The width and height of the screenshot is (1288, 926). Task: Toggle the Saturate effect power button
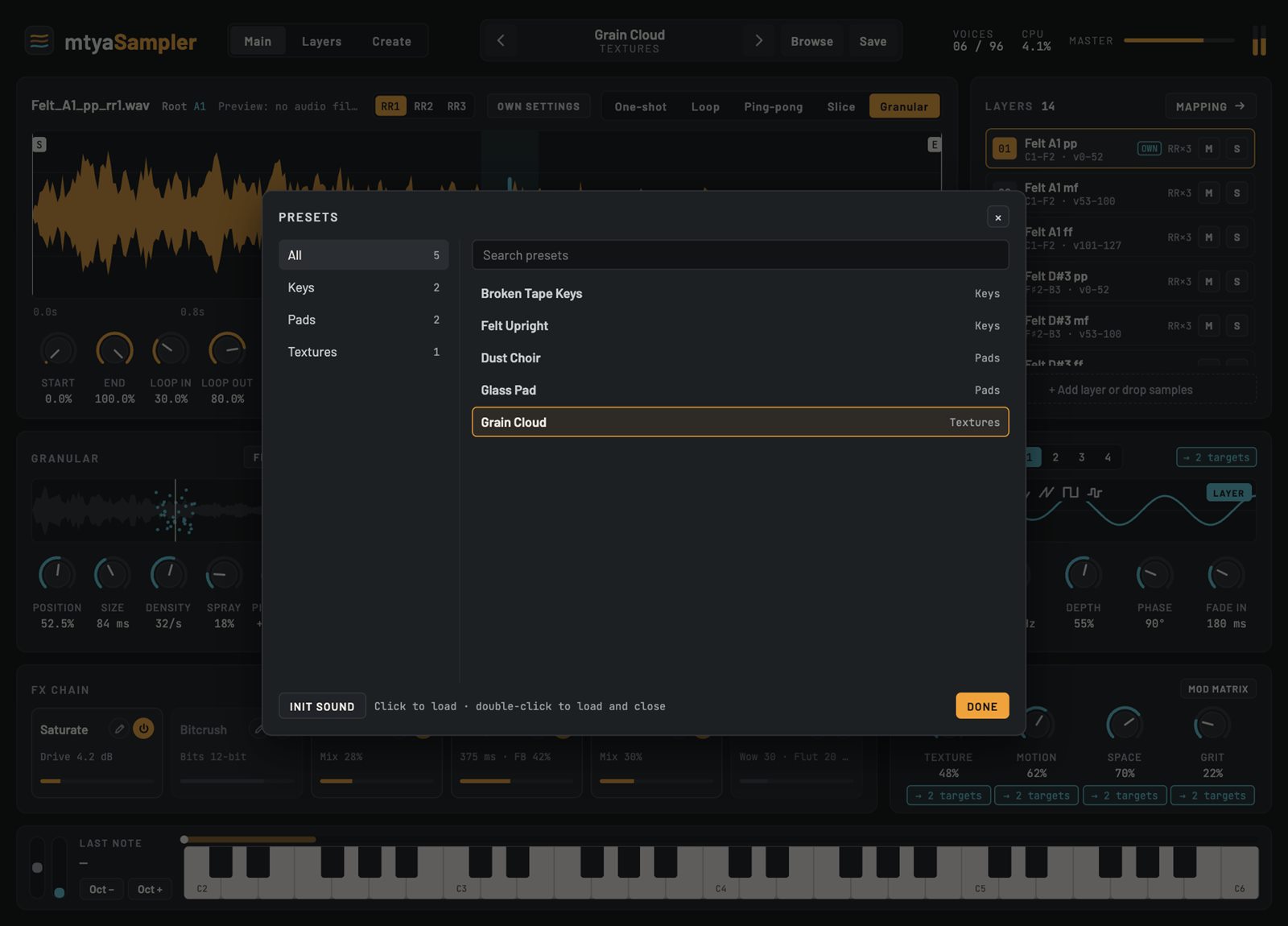click(x=143, y=729)
